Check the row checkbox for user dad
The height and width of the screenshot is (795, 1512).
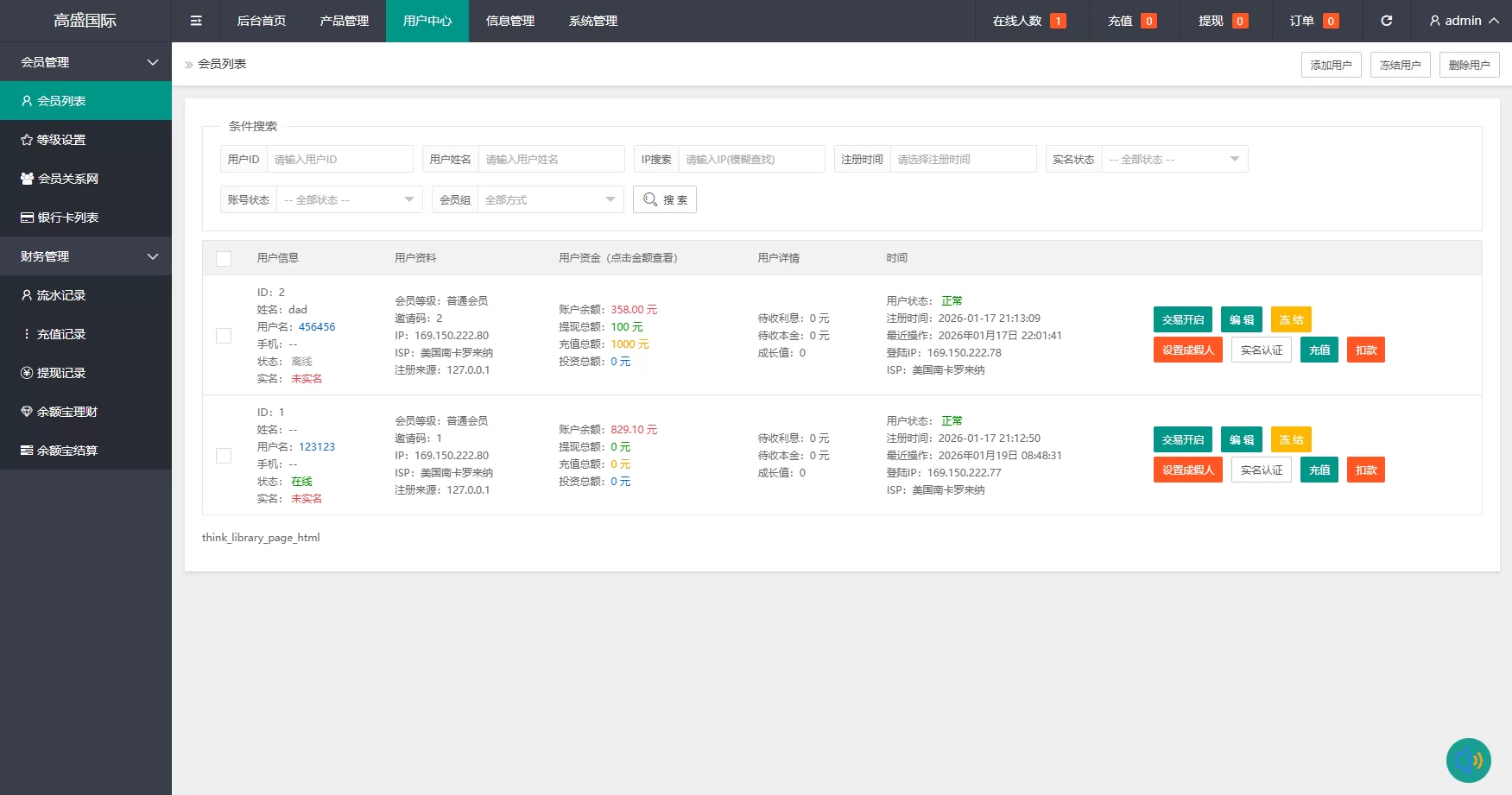click(224, 335)
